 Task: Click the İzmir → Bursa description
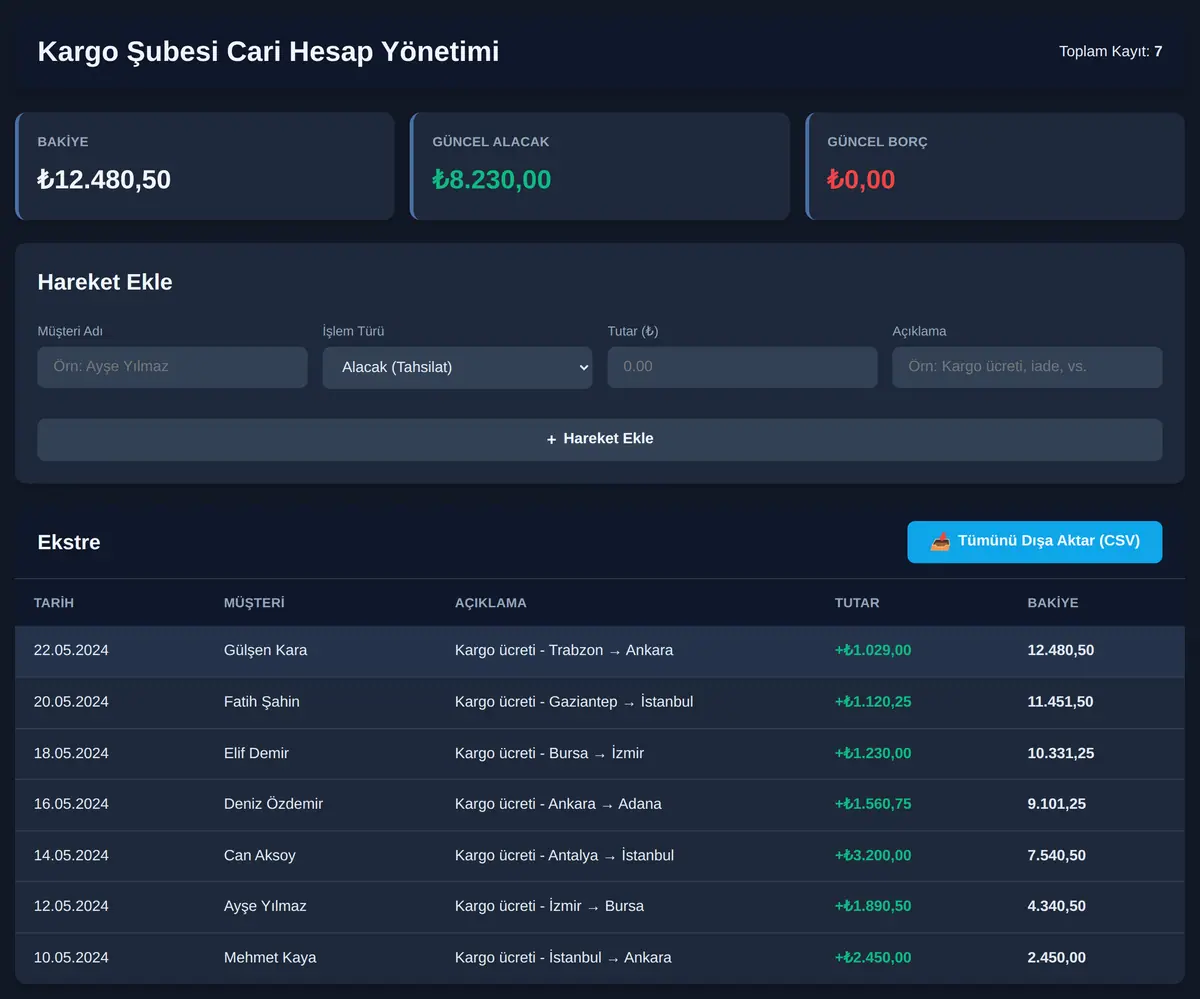pos(549,906)
